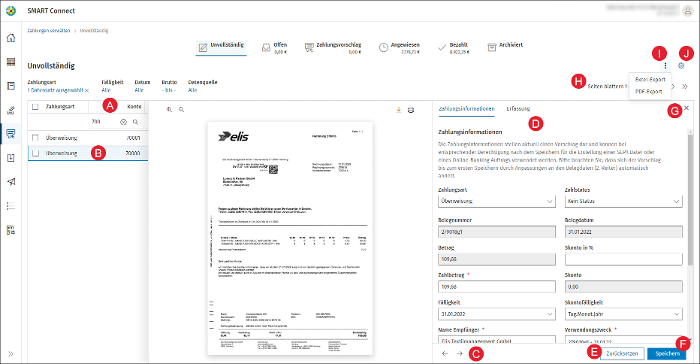Image resolution: width=700 pixels, height=364 pixels.
Task: Choose Excel-Export from the menu
Action: (x=650, y=79)
